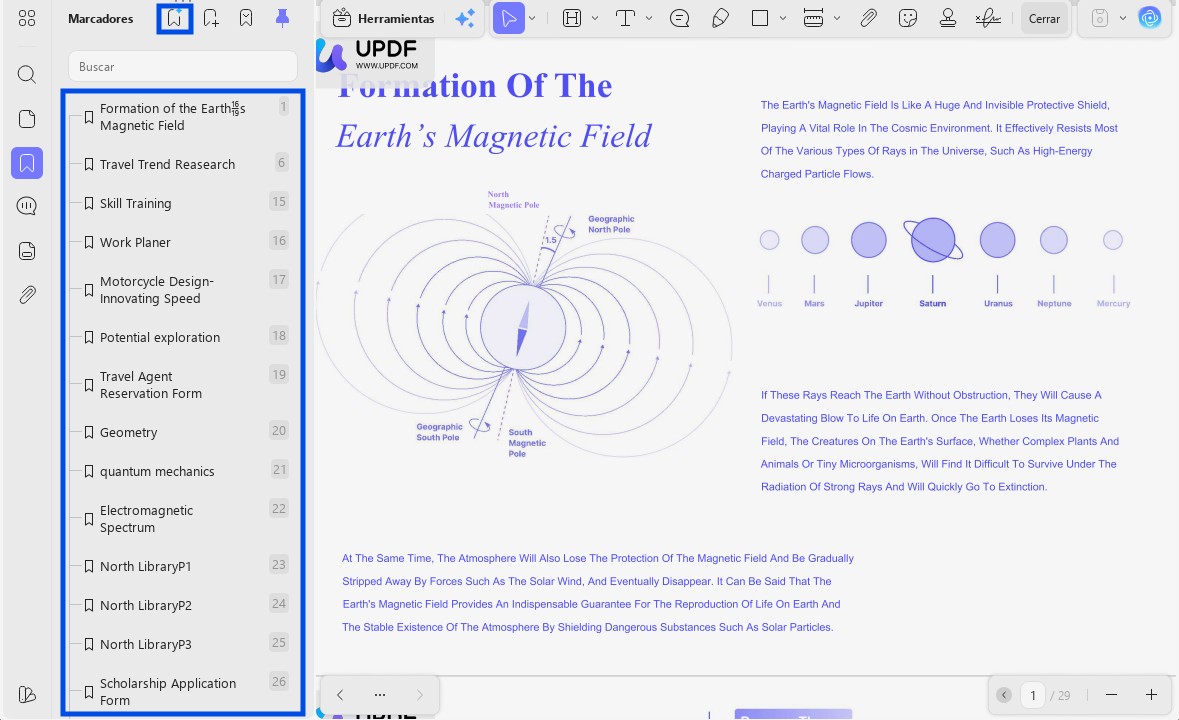Toggle the selection cursor tool
The height and width of the screenshot is (720, 1179).
click(x=511, y=18)
